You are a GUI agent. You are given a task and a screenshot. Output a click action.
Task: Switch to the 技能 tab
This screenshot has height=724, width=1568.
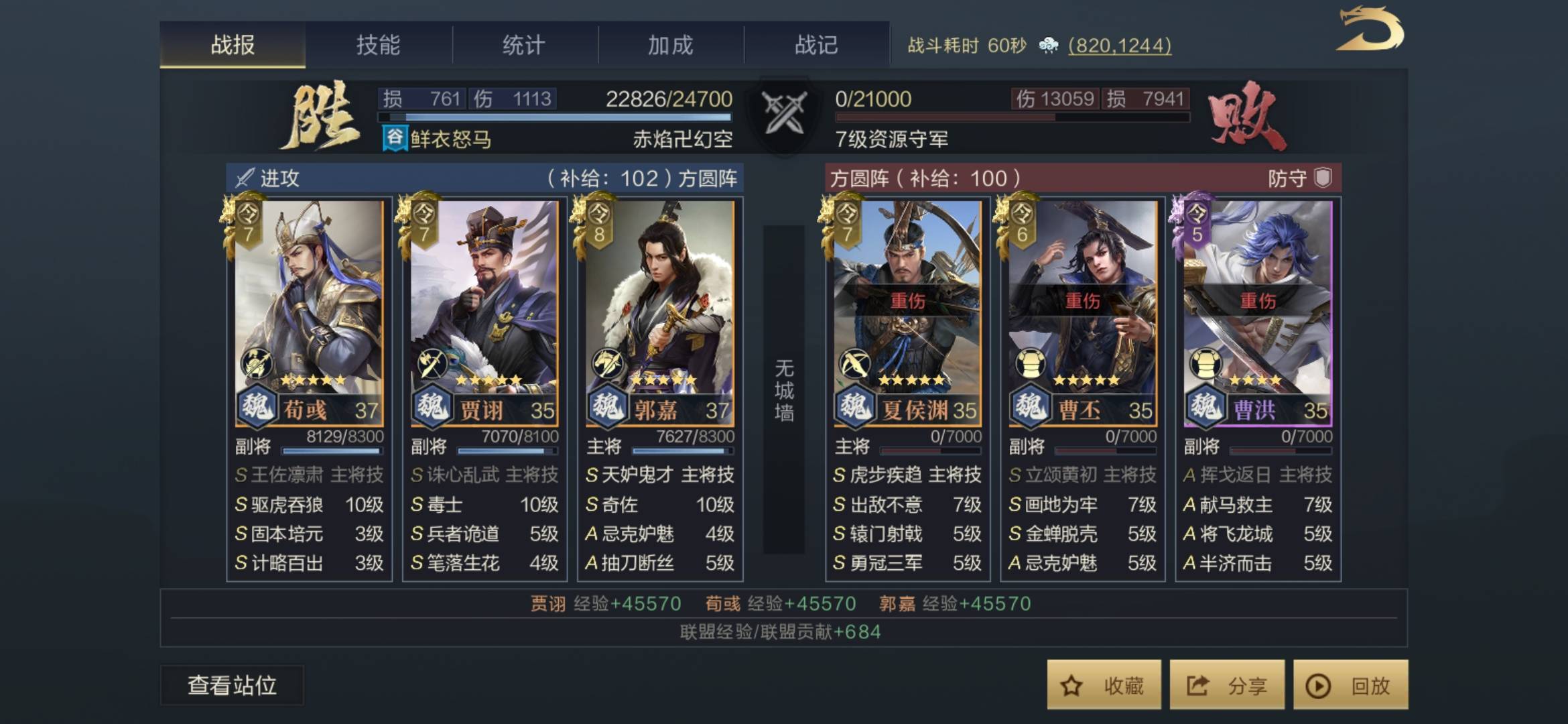tap(378, 45)
